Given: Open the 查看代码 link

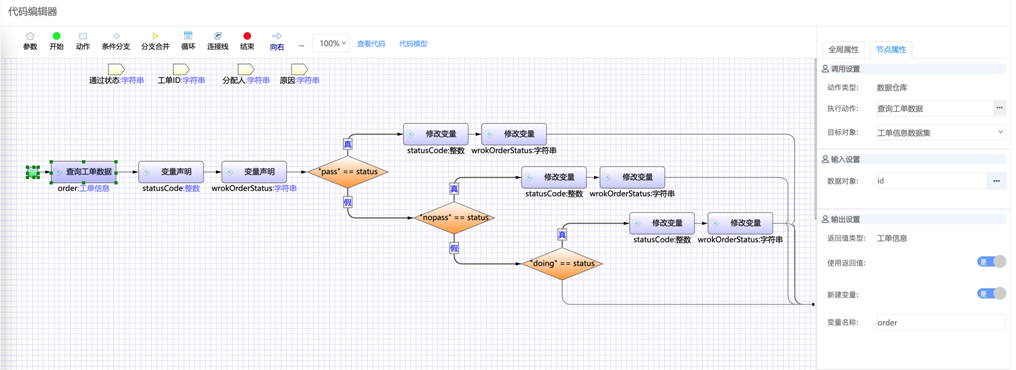Looking at the screenshot, I should [371, 44].
